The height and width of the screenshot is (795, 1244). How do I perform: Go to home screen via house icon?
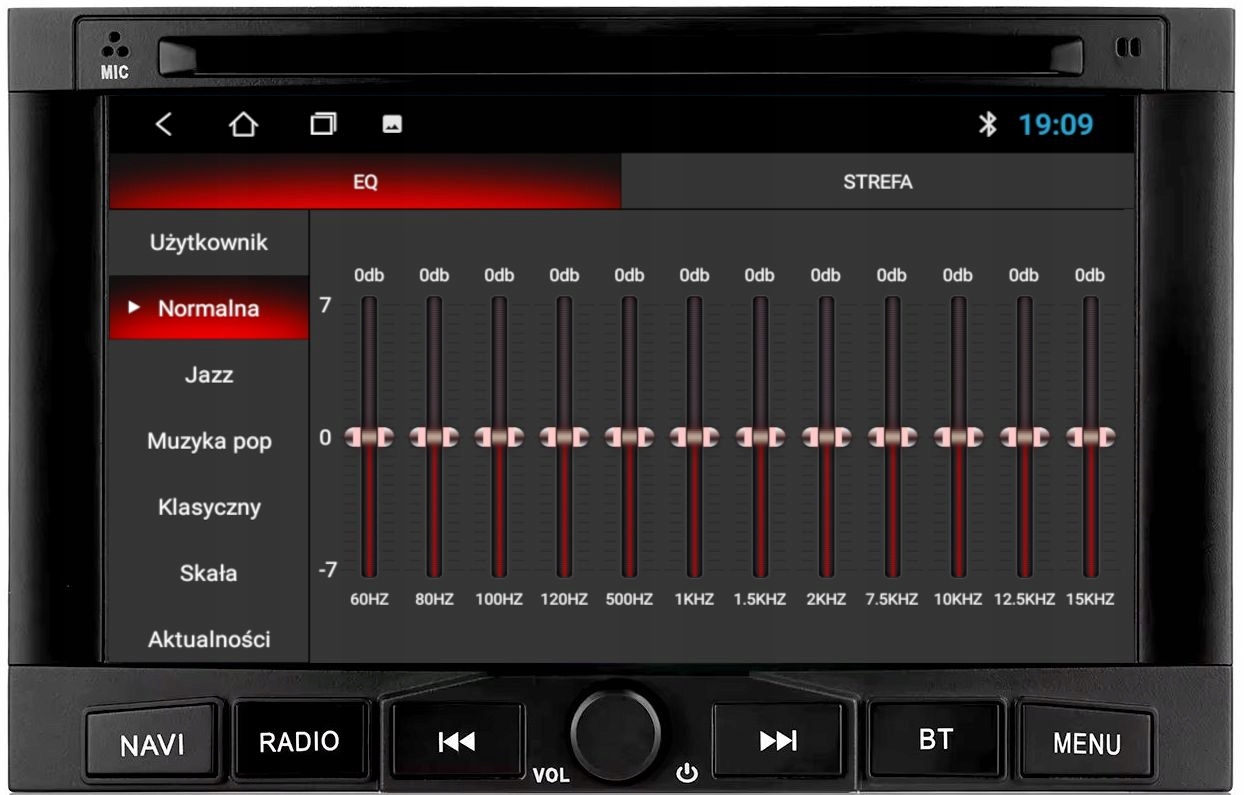click(243, 124)
